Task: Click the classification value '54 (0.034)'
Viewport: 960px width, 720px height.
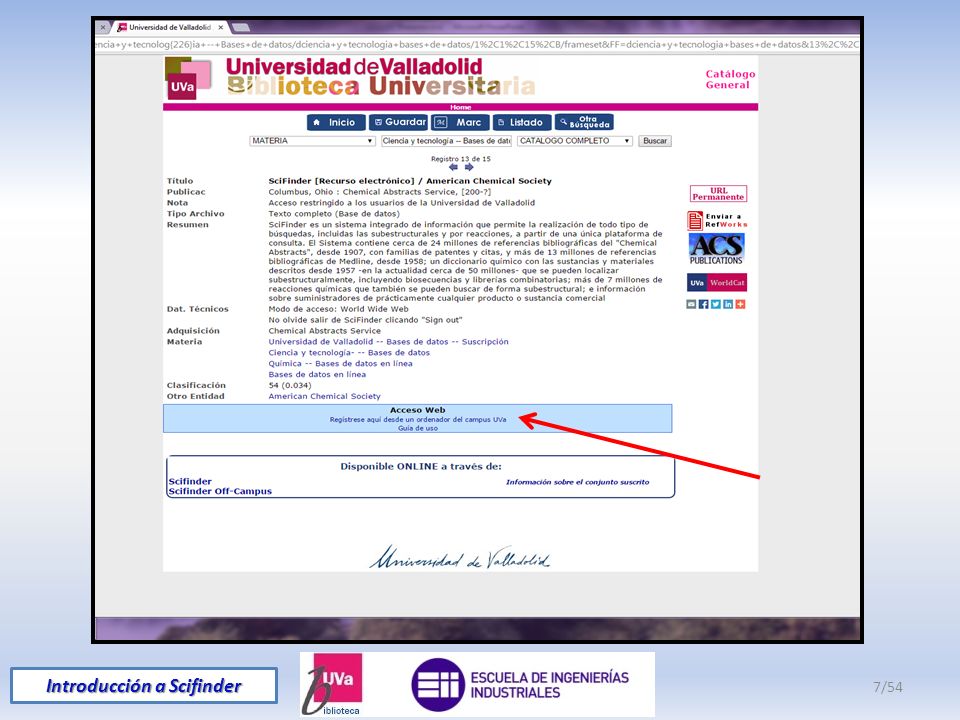Action: 290,386
